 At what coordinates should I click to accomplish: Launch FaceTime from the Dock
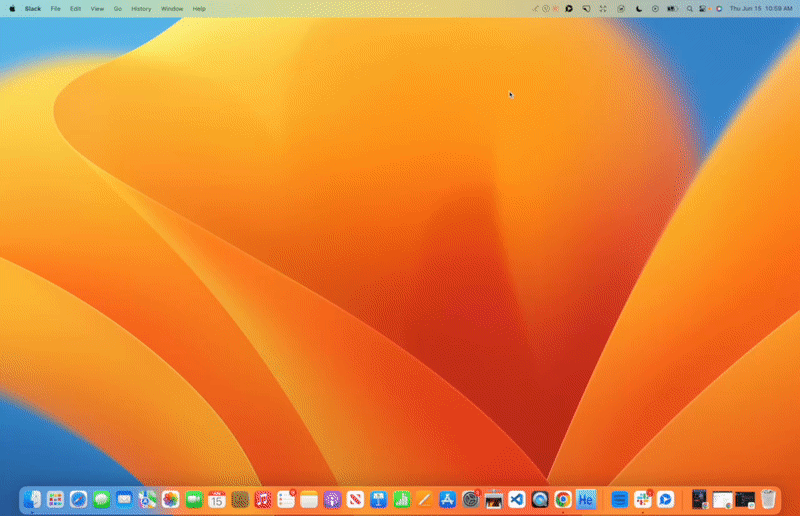[x=194, y=499]
